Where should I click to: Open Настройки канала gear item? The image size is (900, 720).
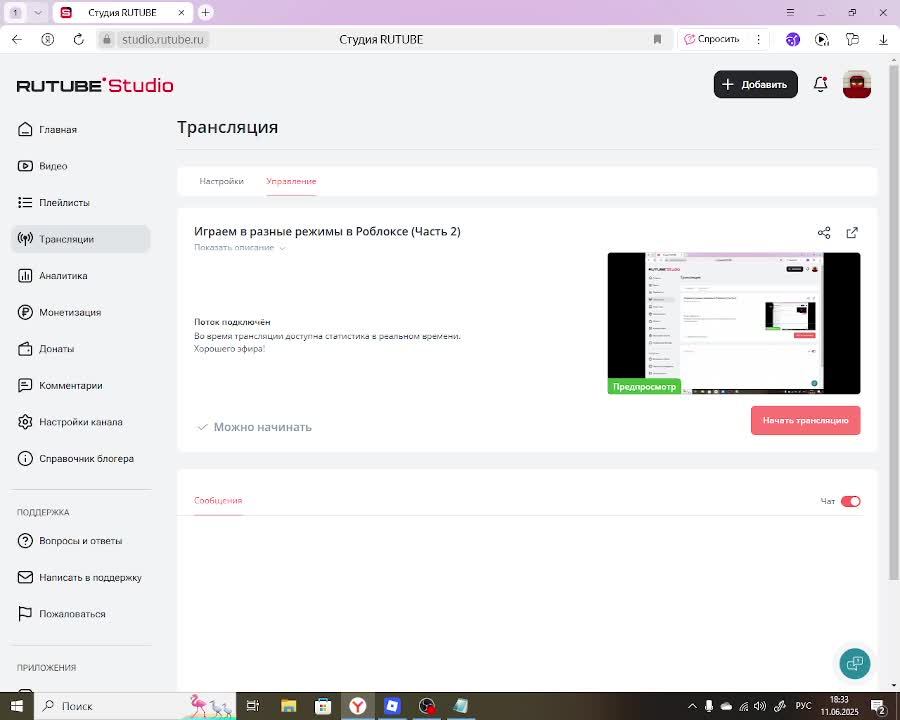coord(69,422)
